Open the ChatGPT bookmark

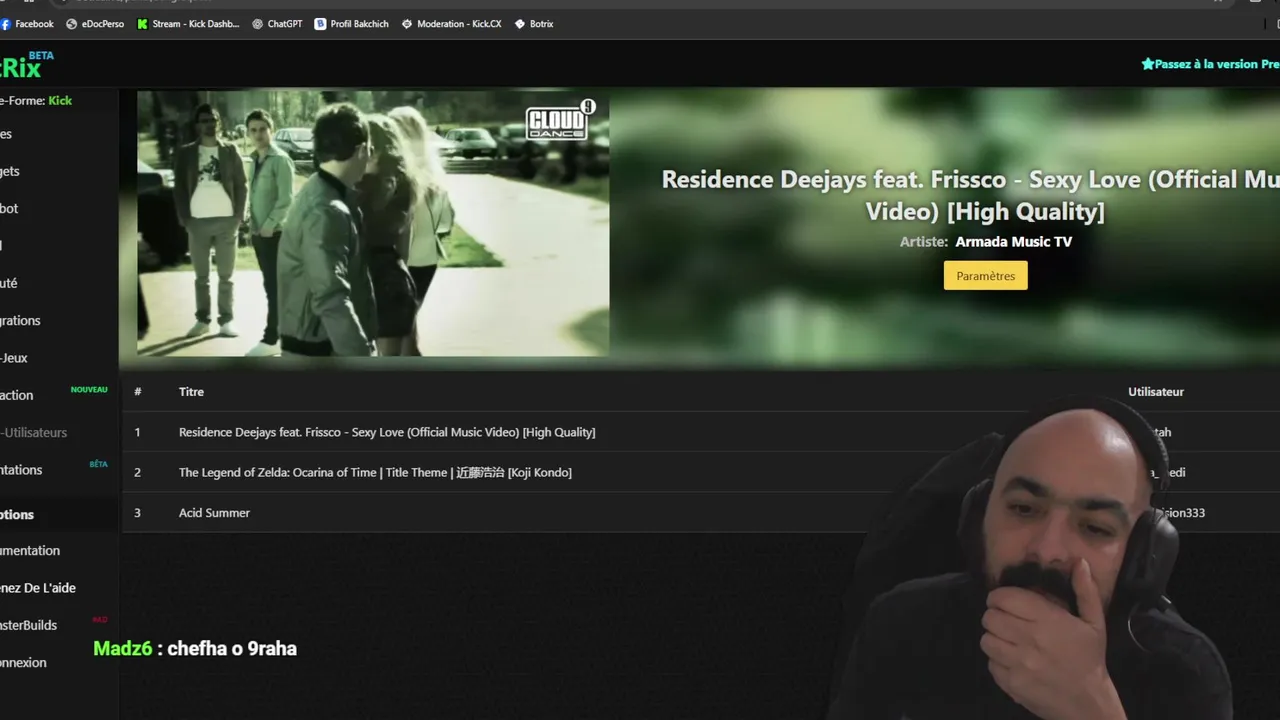277,24
